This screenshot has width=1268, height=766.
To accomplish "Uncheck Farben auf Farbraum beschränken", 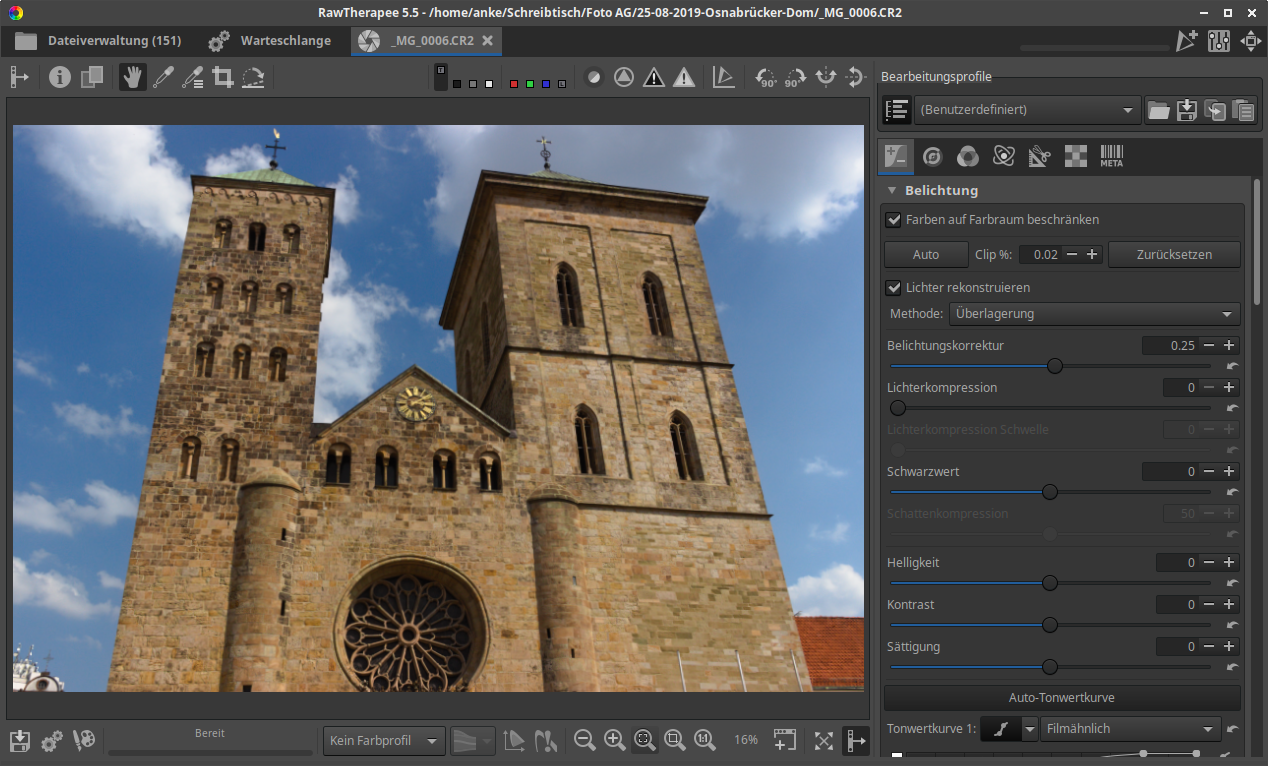I will coord(894,220).
